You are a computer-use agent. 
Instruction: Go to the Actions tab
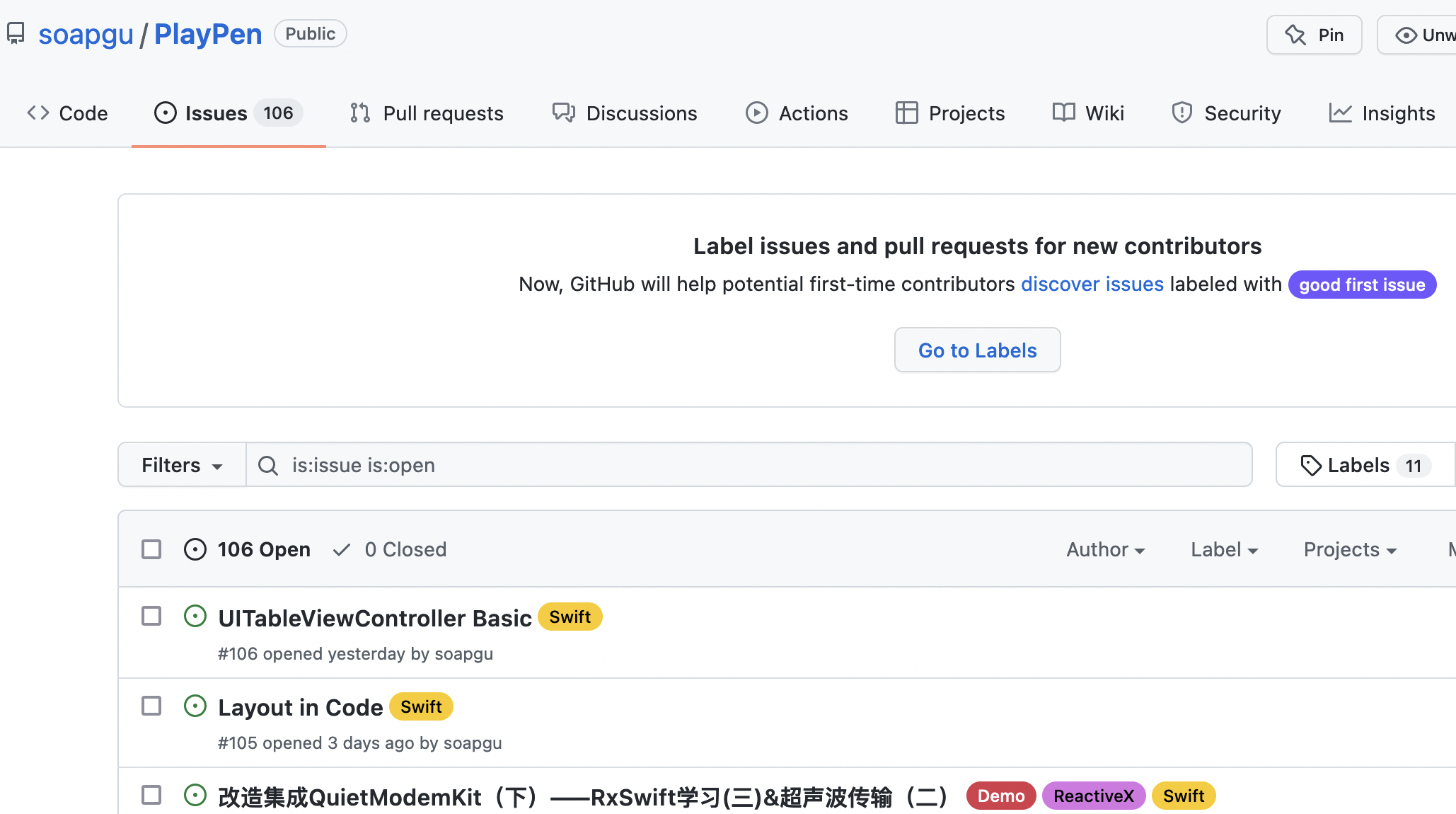pos(797,113)
